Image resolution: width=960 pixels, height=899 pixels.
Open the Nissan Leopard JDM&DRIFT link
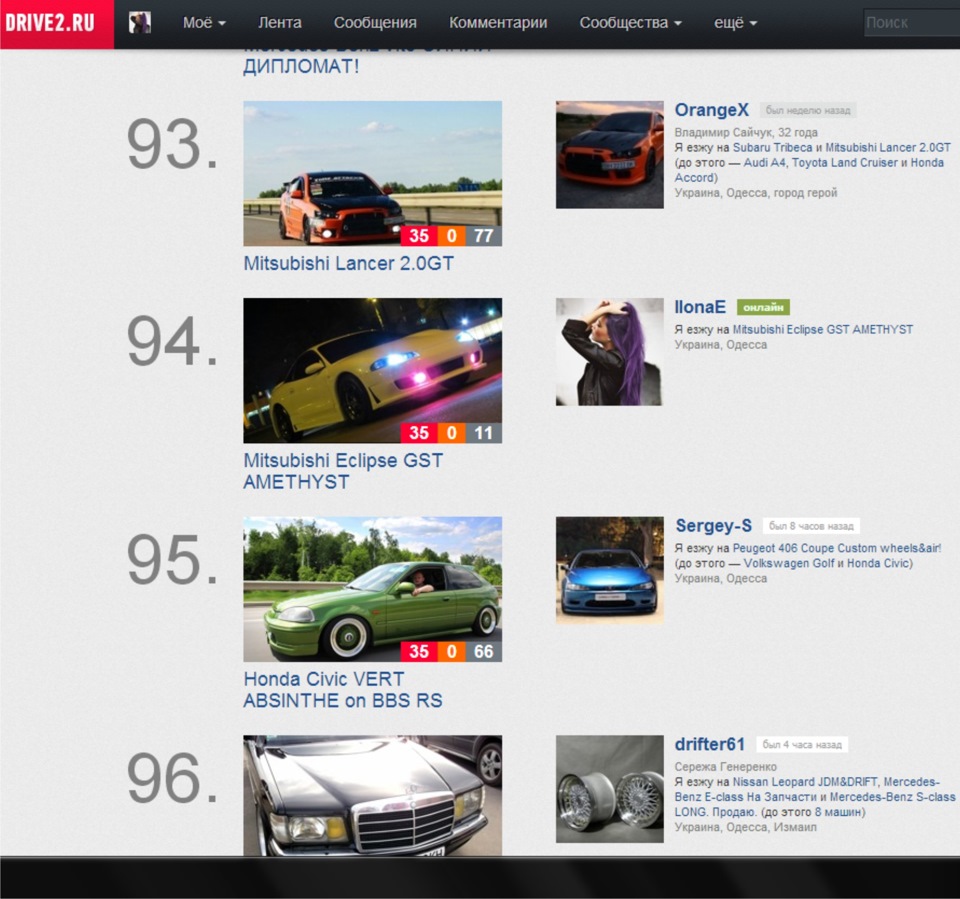click(804, 782)
